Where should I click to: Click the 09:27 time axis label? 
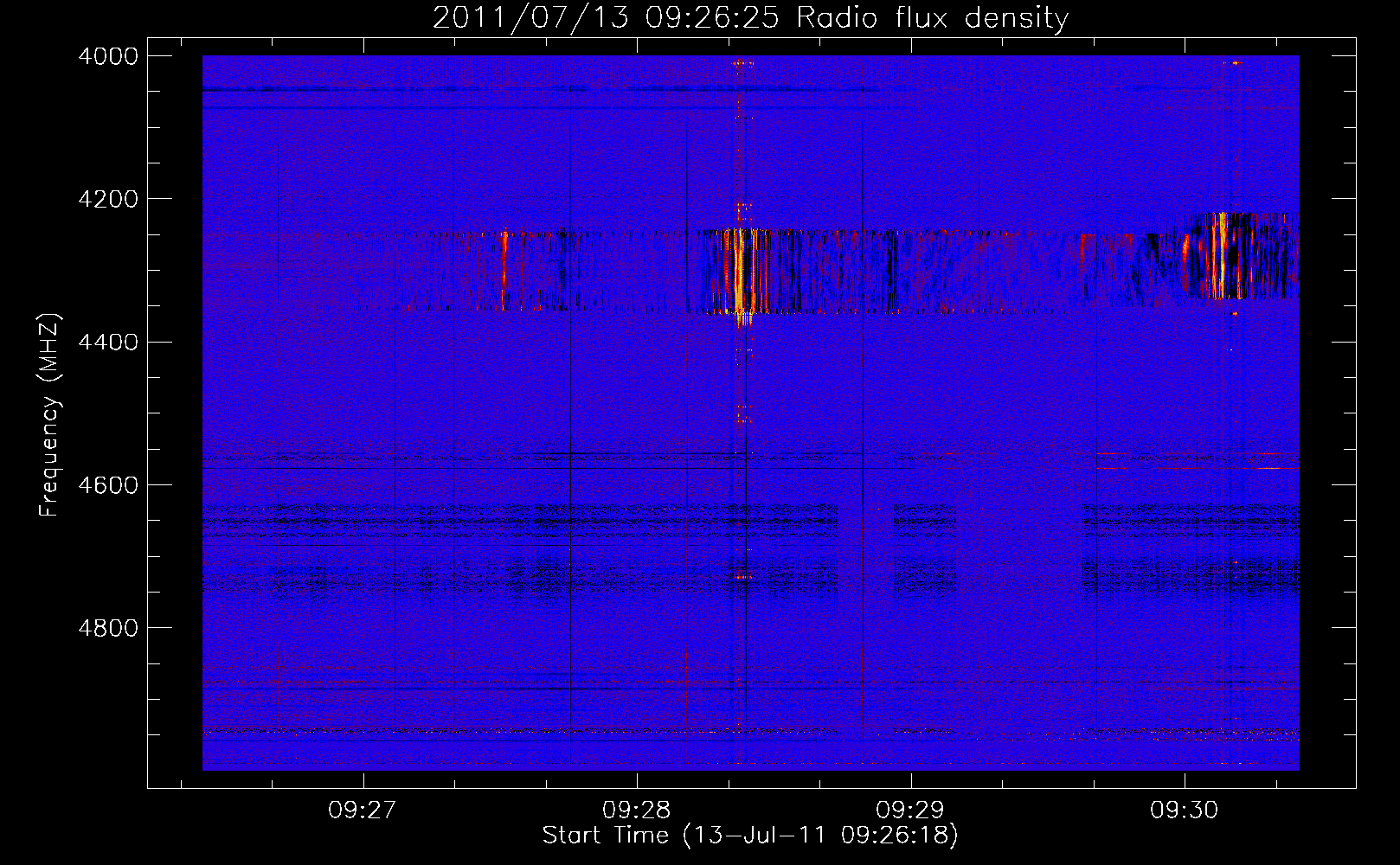(362, 811)
